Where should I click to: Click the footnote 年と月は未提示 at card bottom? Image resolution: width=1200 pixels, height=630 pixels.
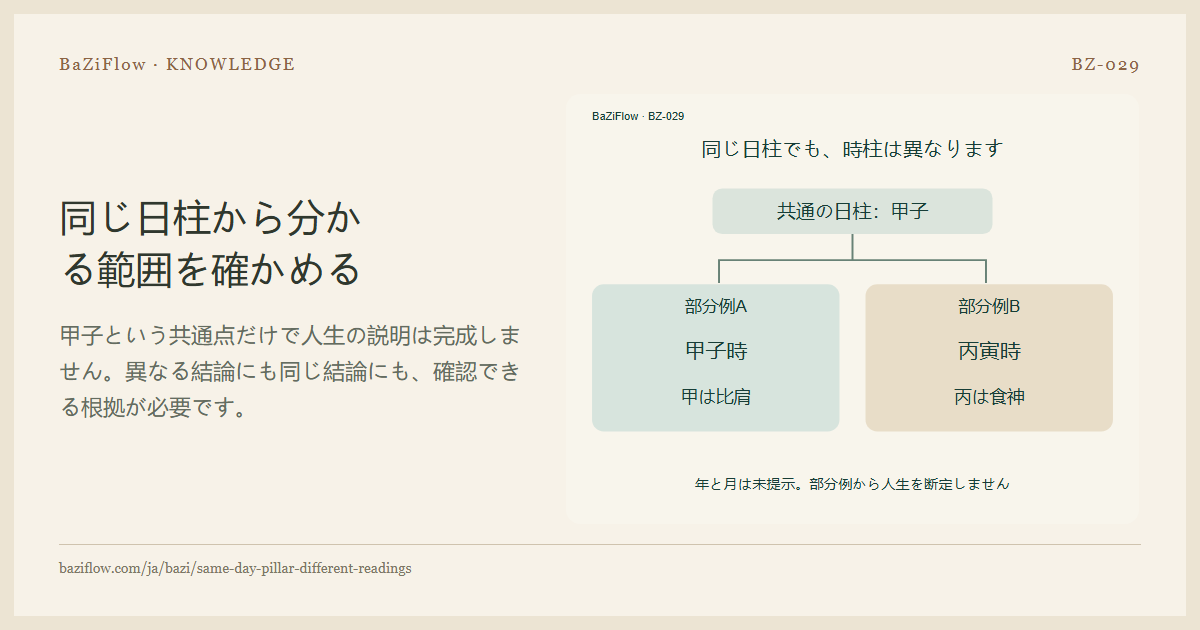[x=852, y=484]
